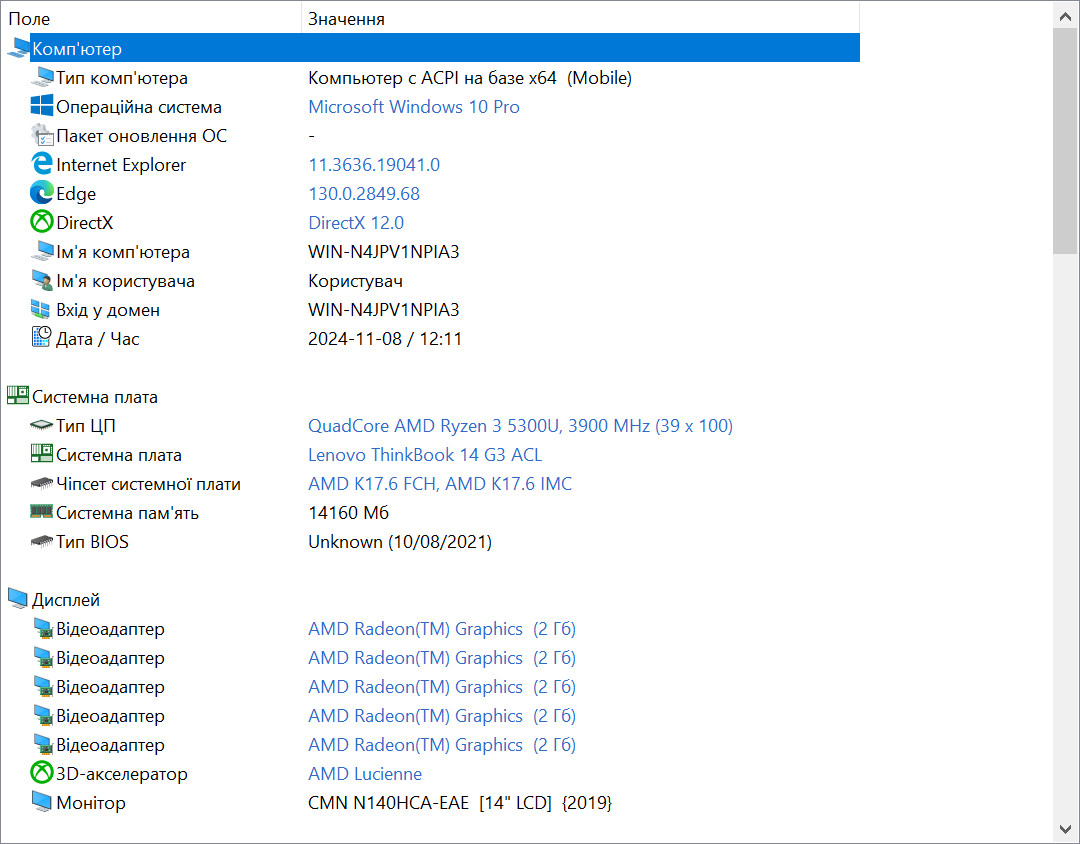Click the Internet Explorer icon
The width and height of the screenshot is (1080, 844).
[42, 164]
